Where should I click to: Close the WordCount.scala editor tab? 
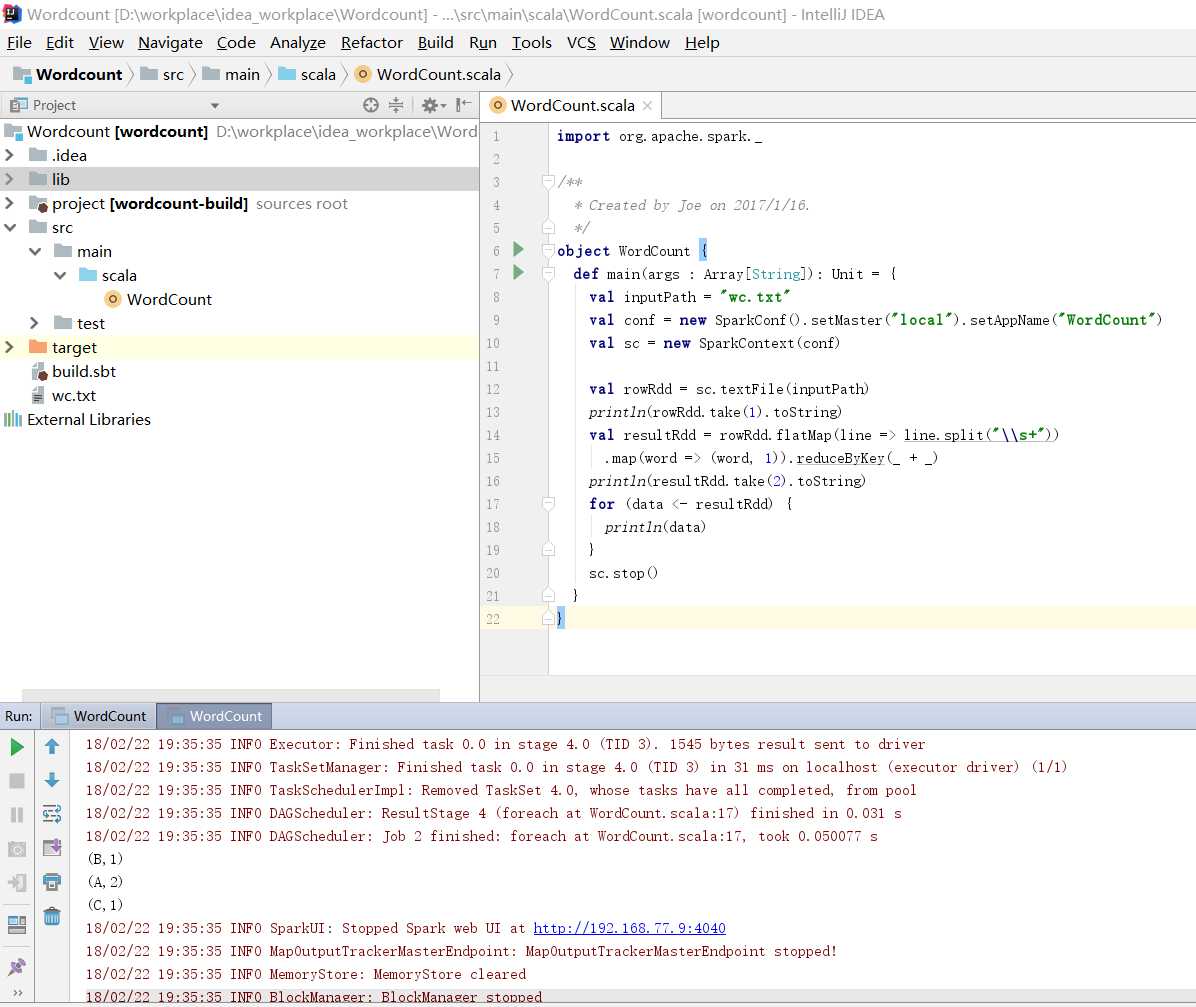click(x=648, y=105)
